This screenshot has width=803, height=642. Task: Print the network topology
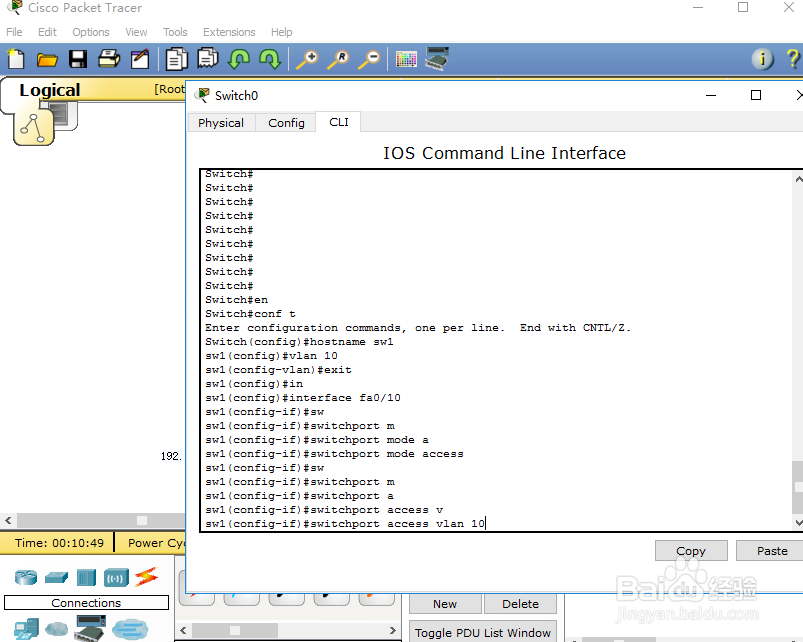pyautogui.click(x=108, y=59)
